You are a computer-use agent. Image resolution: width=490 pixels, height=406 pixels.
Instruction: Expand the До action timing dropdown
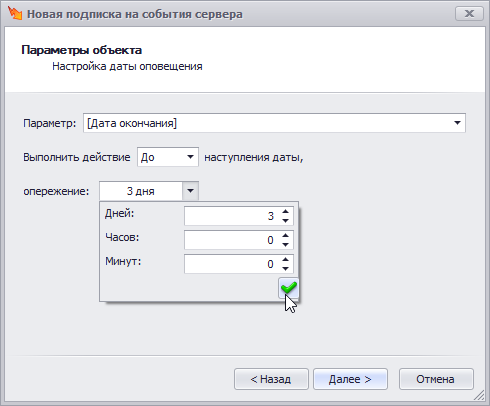coord(190,157)
